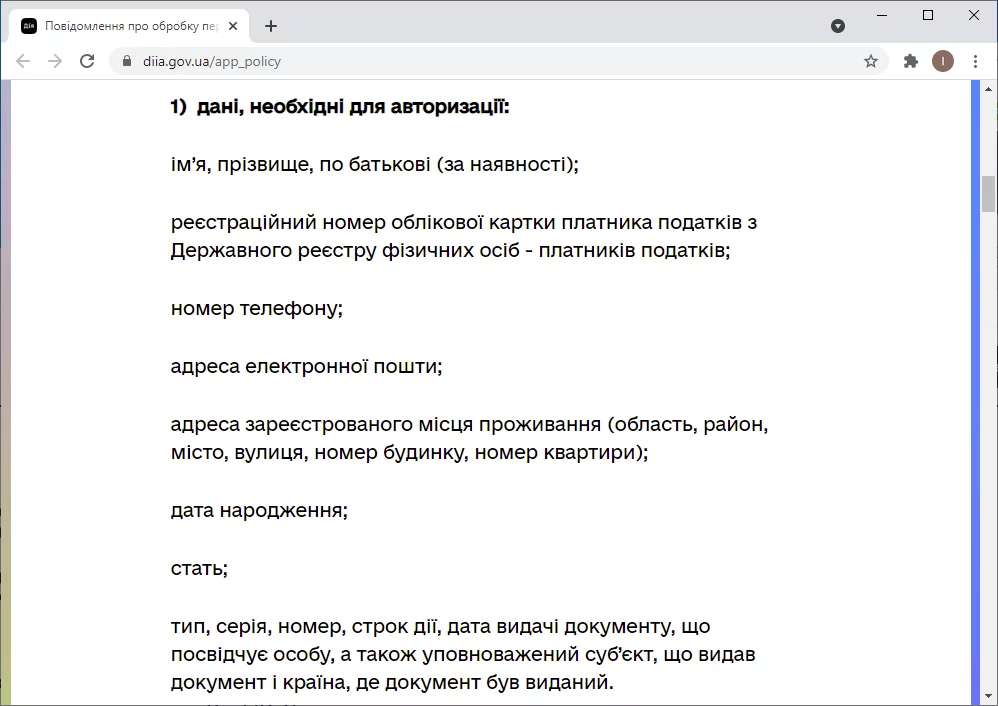Close the Chrome window
This screenshot has width=998, height=706.
(x=974, y=15)
